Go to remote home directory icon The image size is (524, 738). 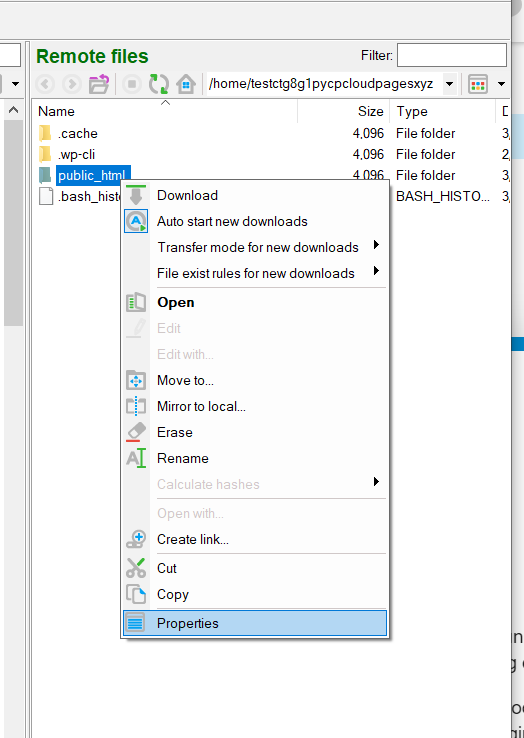[186, 84]
